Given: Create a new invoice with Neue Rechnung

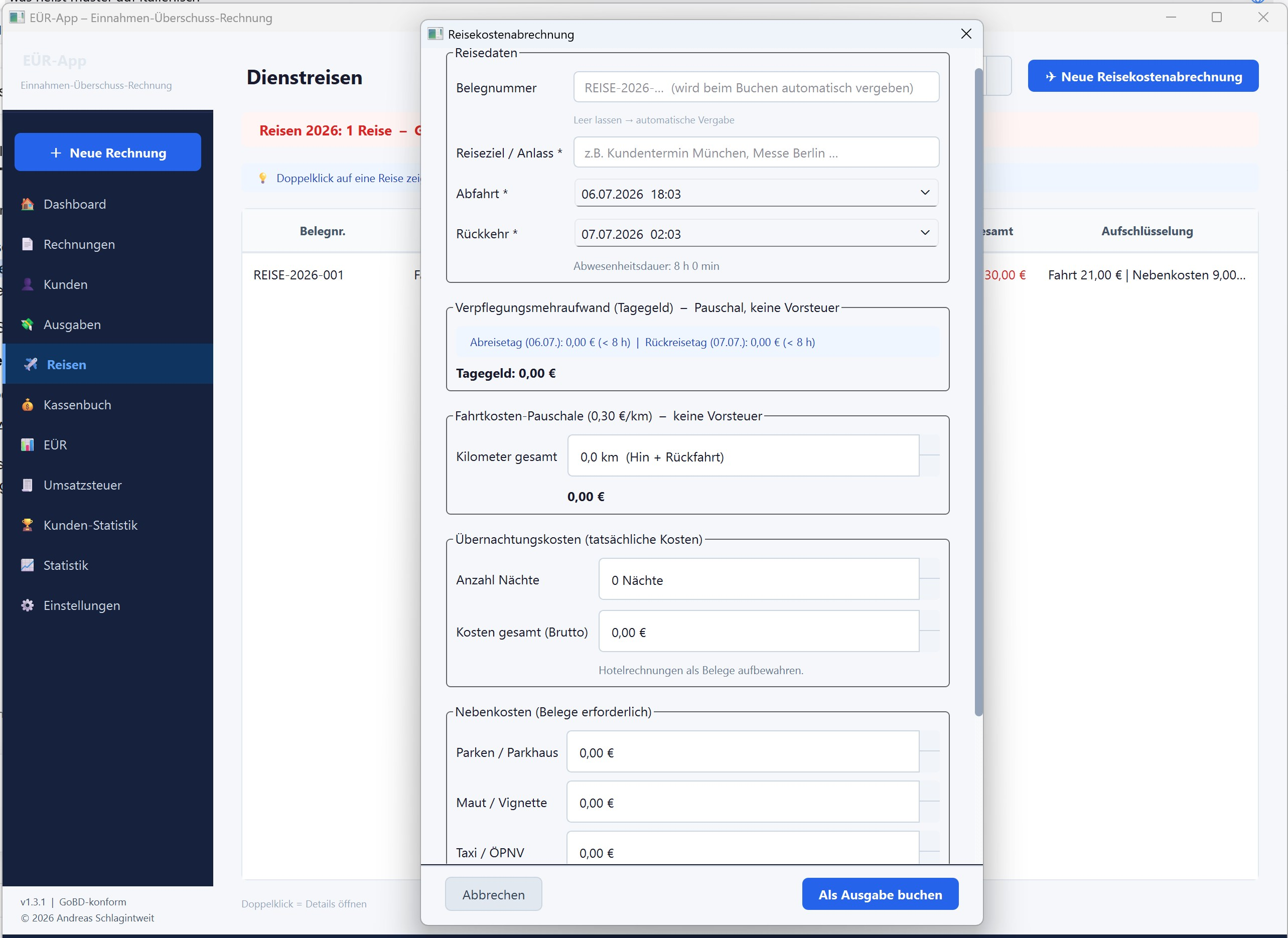Looking at the screenshot, I should [108, 152].
